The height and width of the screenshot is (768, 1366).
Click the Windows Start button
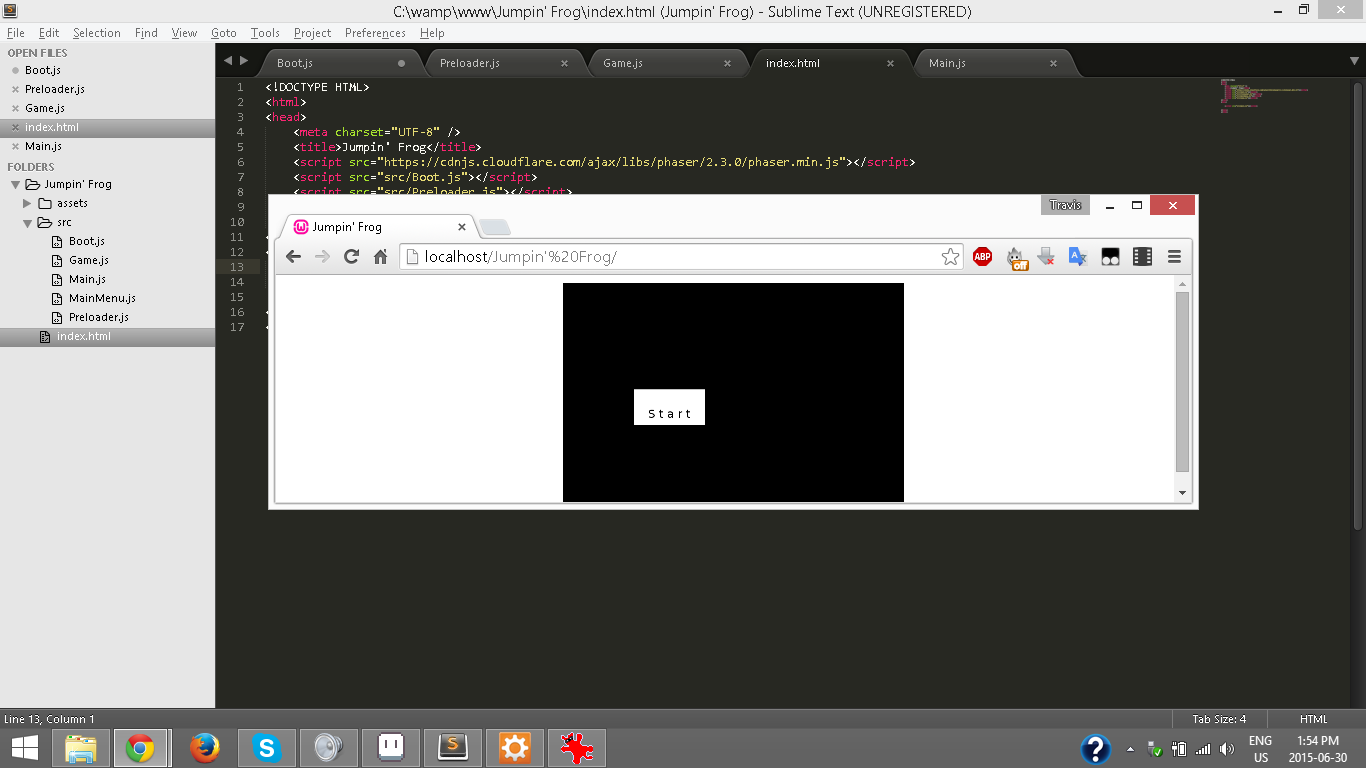(x=25, y=748)
